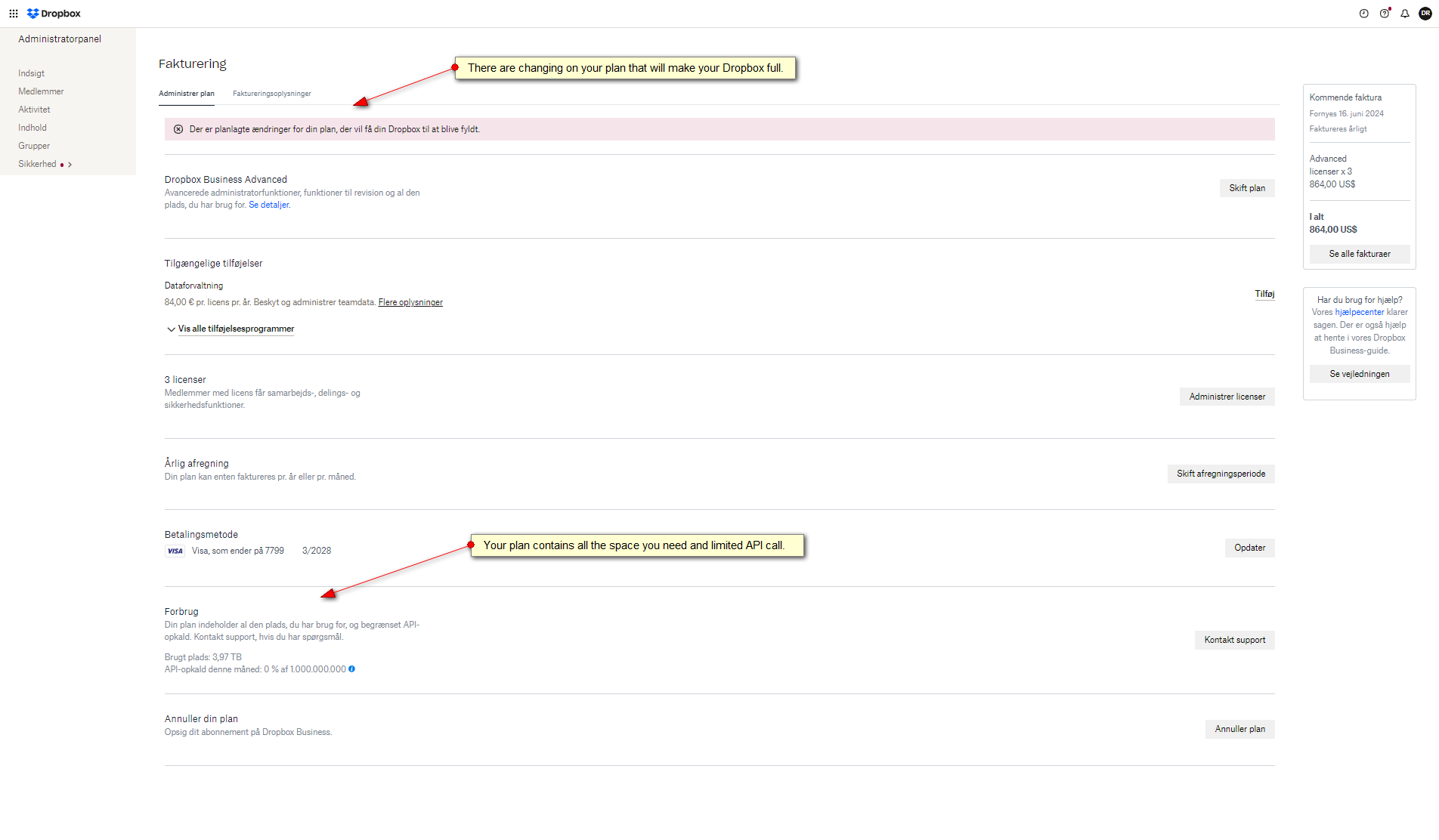
Task: Go to Indsigt in the sidebar
Action: (x=32, y=73)
